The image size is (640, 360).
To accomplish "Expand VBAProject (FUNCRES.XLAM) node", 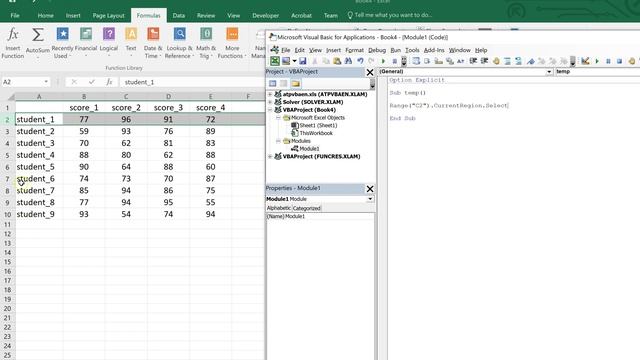I will (x=270, y=156).
